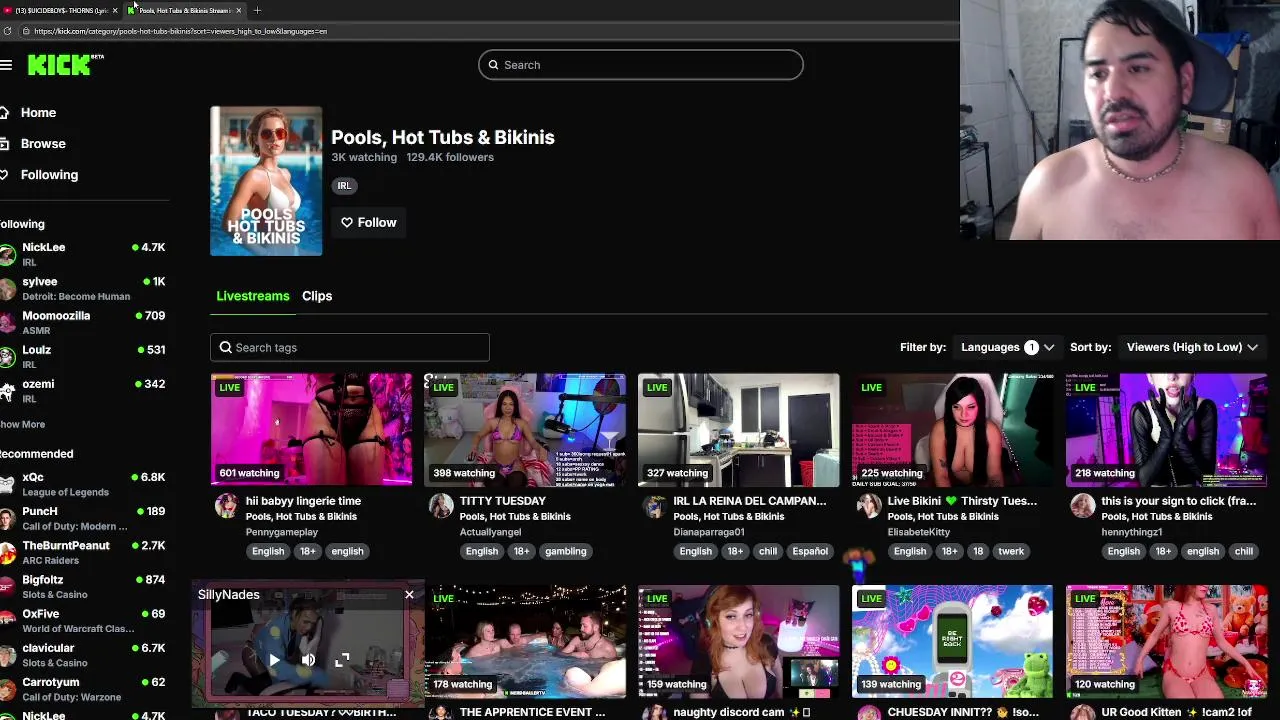The height and width of the screenshot is (720, 1280).
Task: Click xQc avatar in recommended list
Action: tap(8, 484)
